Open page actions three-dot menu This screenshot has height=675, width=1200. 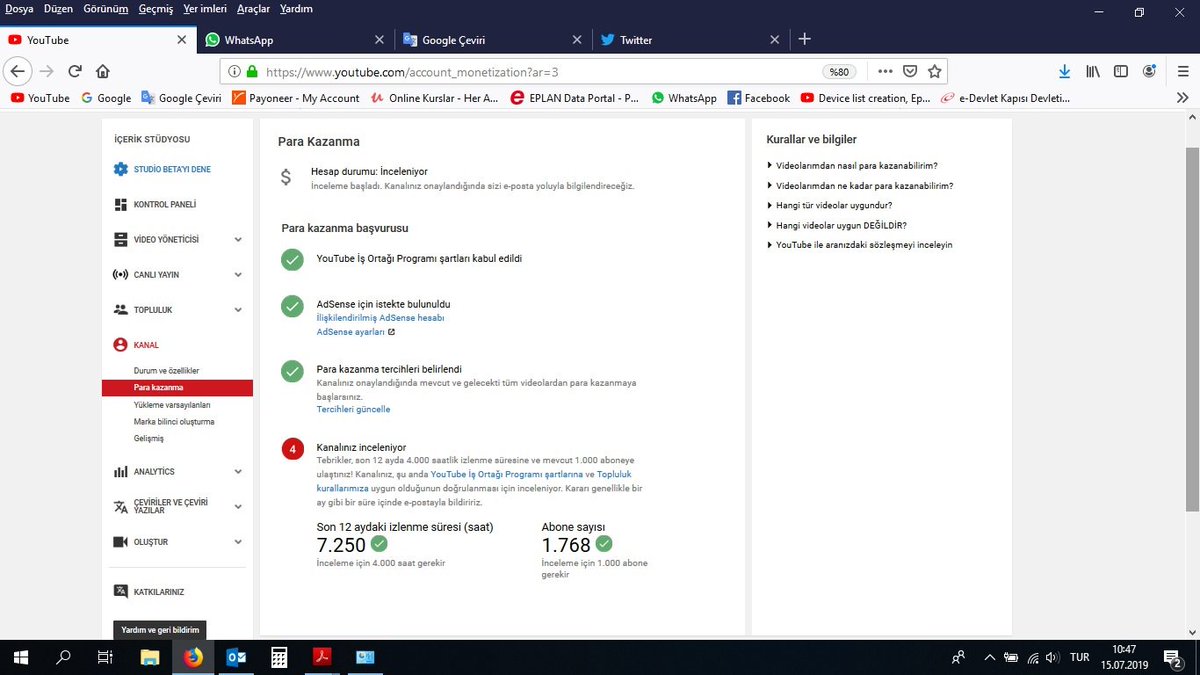[x=886, y=71]
